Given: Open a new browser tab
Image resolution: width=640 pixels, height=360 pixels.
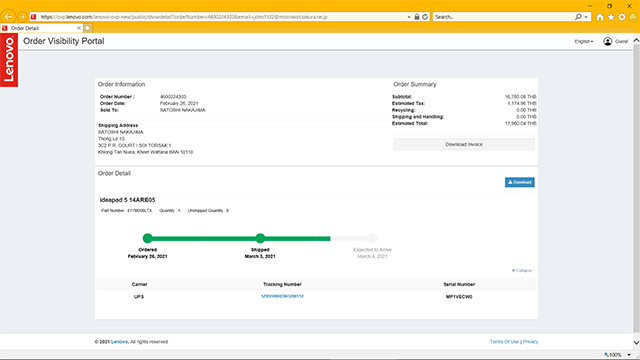Looking at the screenshot, I should pyautogui.click(x=88, y=28).
